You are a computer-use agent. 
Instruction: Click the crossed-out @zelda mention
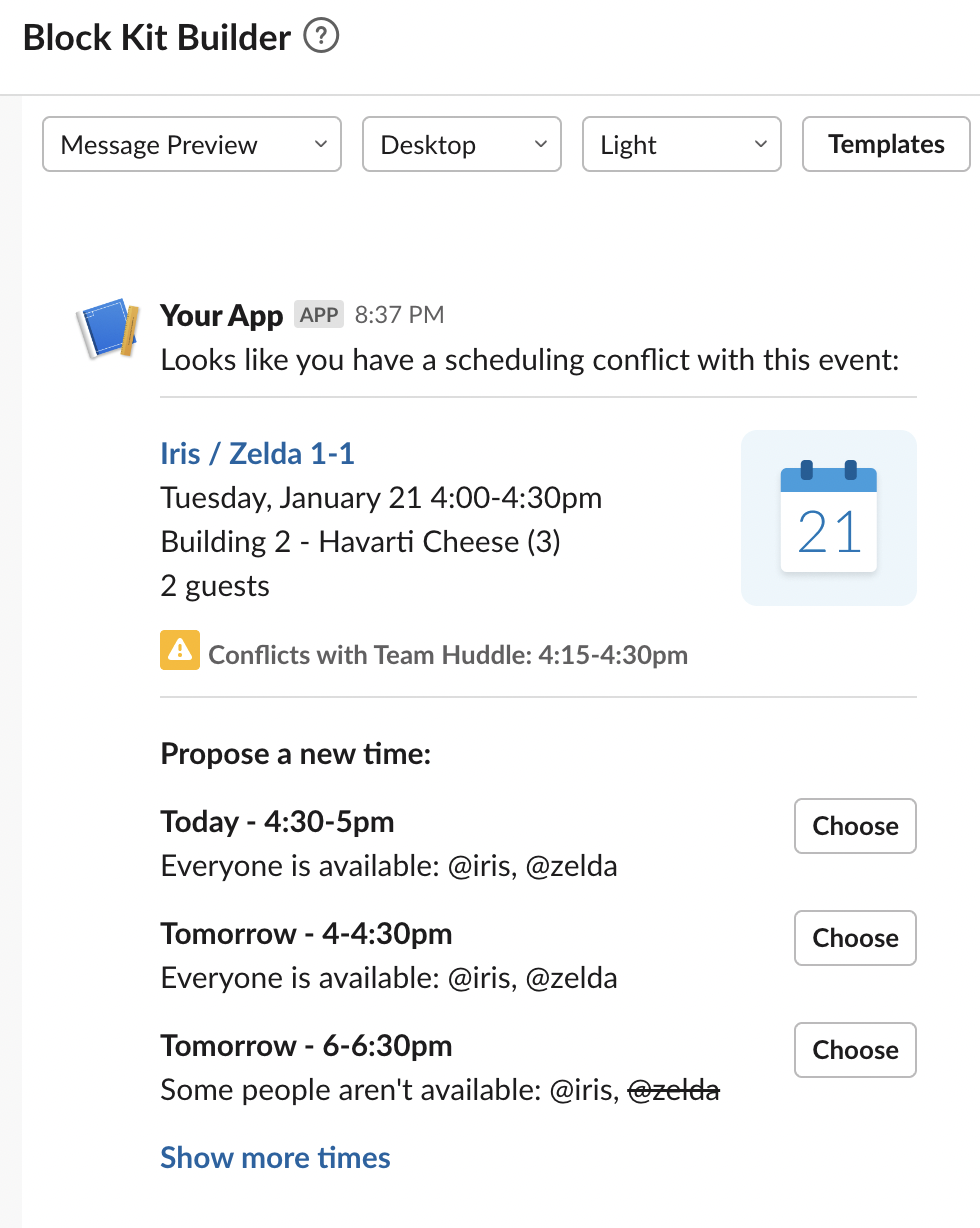tap(673, 1090)
